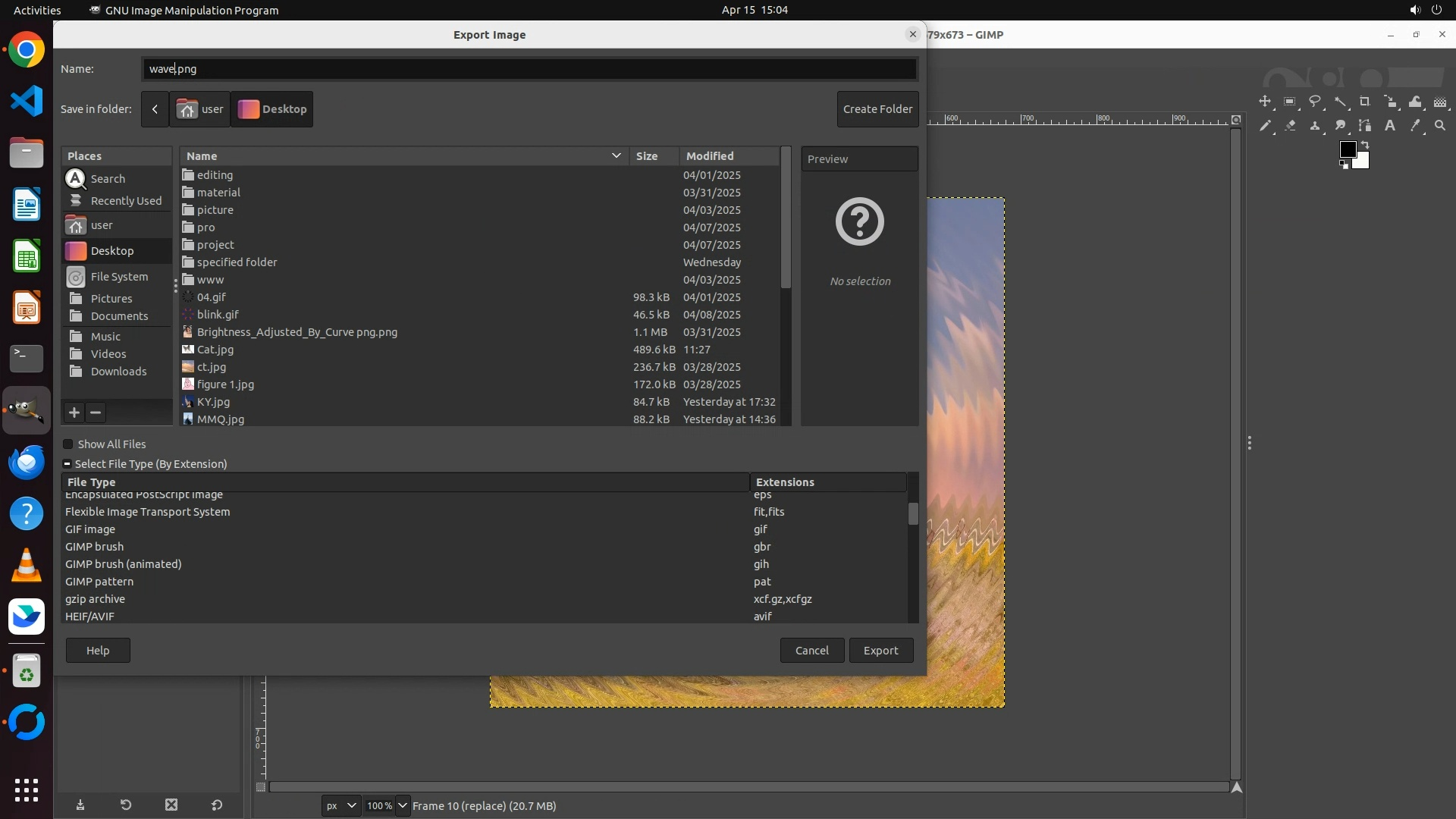Click the file Name input field
The height and width of the screenshot is (819, 1456).
[x=529, y=69]
